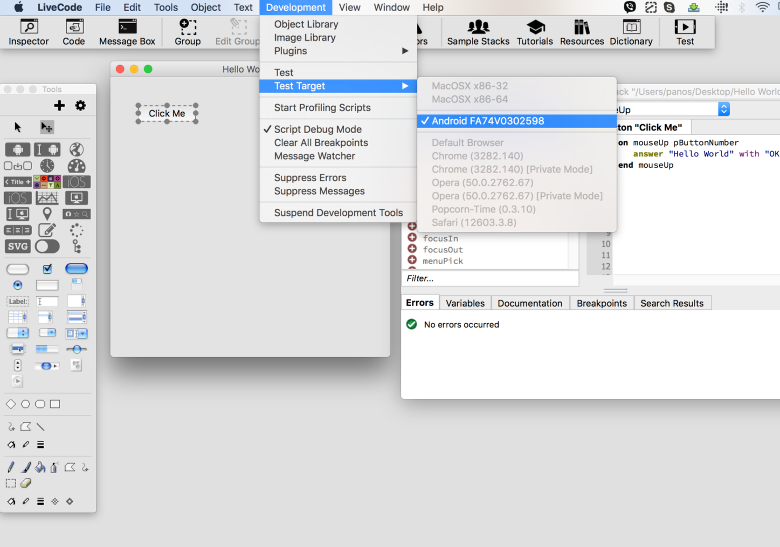780x547 pixels.
Task: Select the straight line graphic tool
Action: coord(40,427)
